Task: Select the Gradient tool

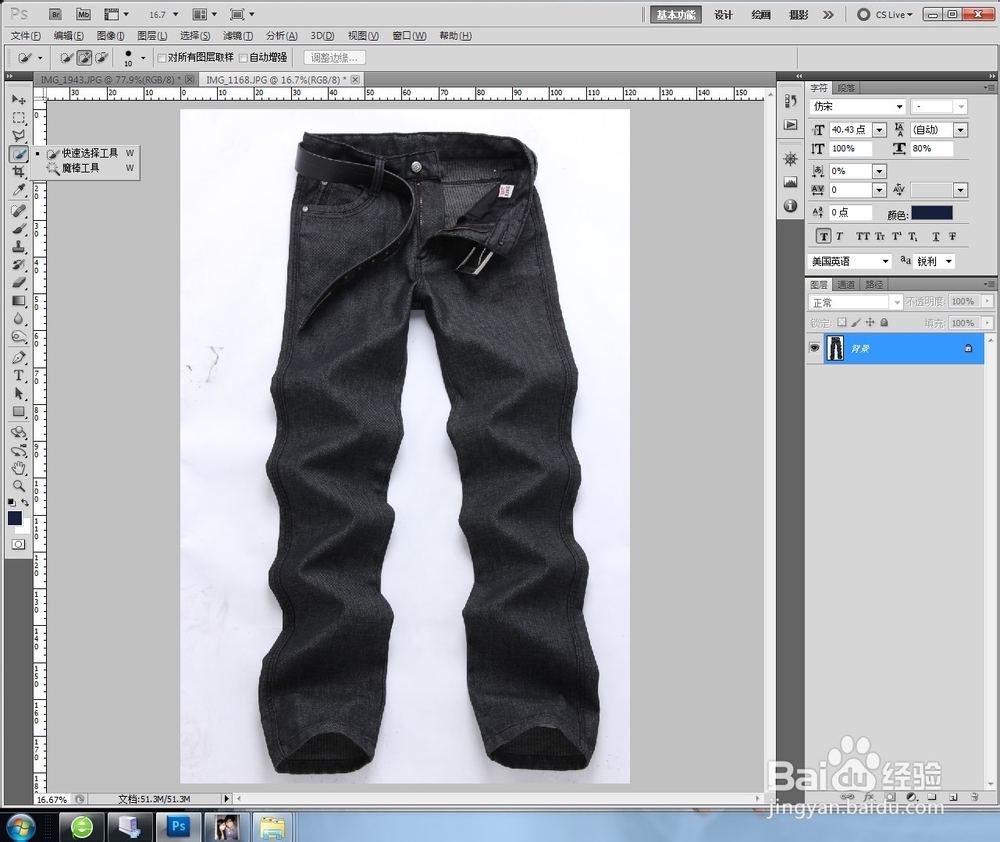Action: (x=18, y=301)
